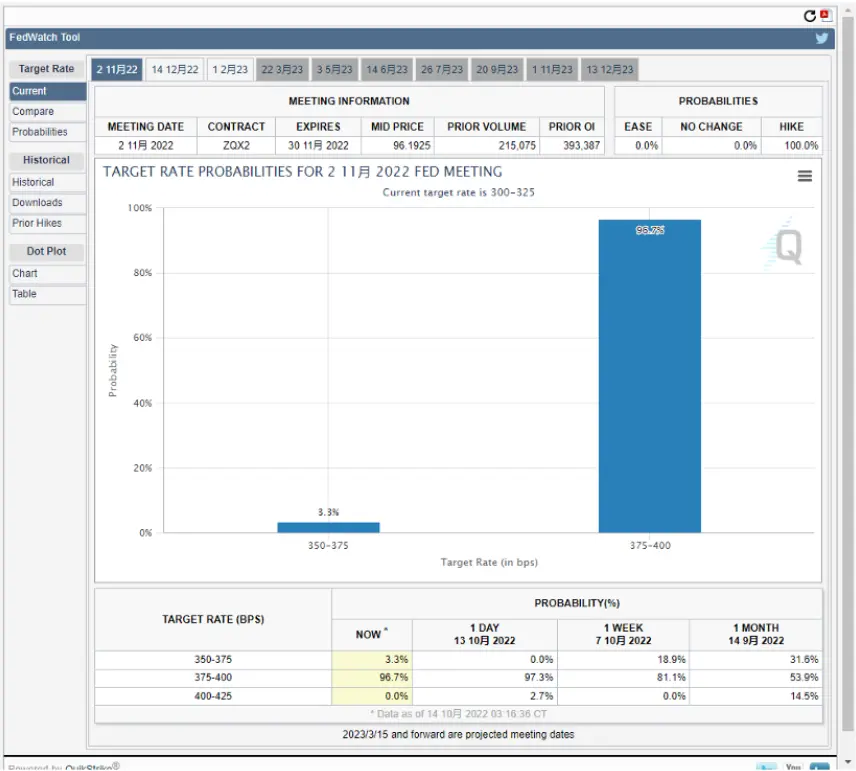This screenshot has width=856, height=771.
Task: Click the Dot Plot sidebar heading
Action: pos(46,251)
